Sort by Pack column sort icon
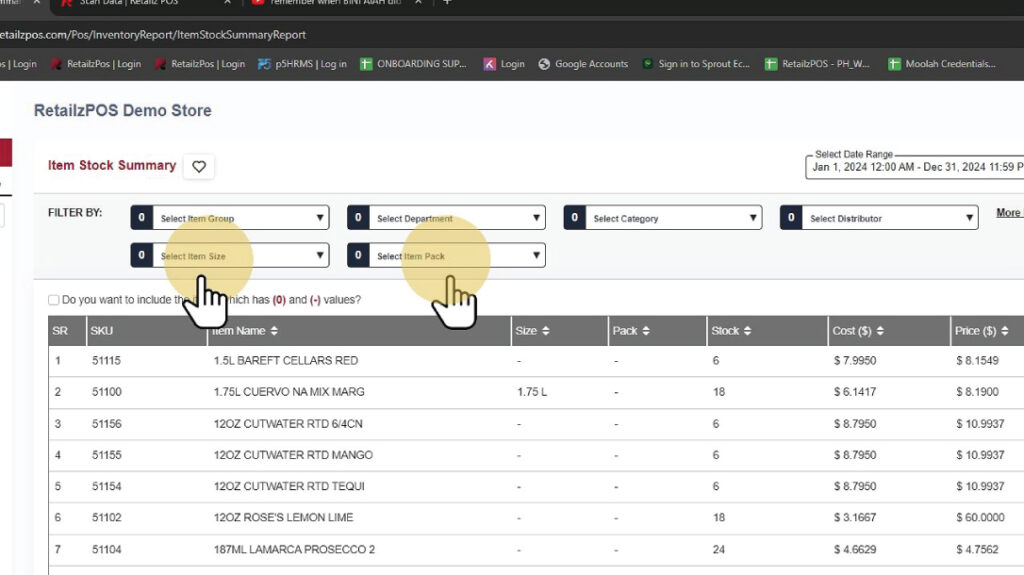The width and height of the screenshot is (1024, 575). click(x=646, y=331)
